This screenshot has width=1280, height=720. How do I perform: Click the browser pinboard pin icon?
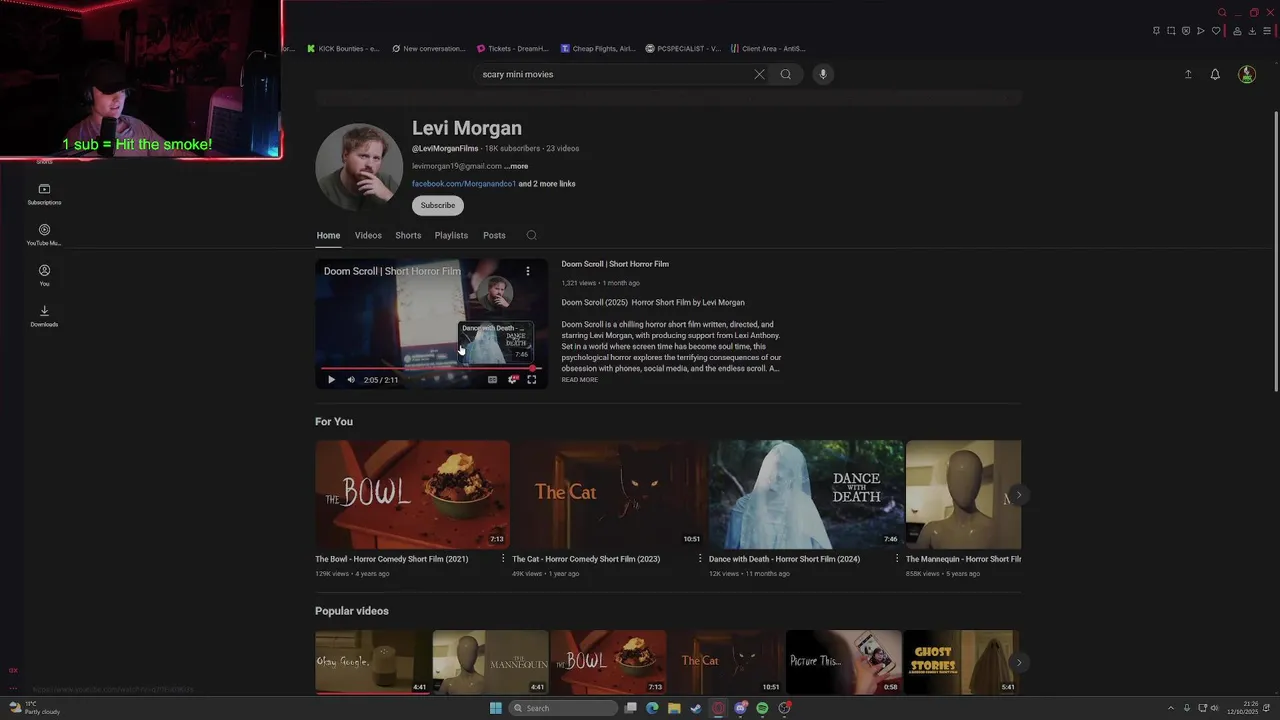pyautogui.click(x=1156, y=31)
